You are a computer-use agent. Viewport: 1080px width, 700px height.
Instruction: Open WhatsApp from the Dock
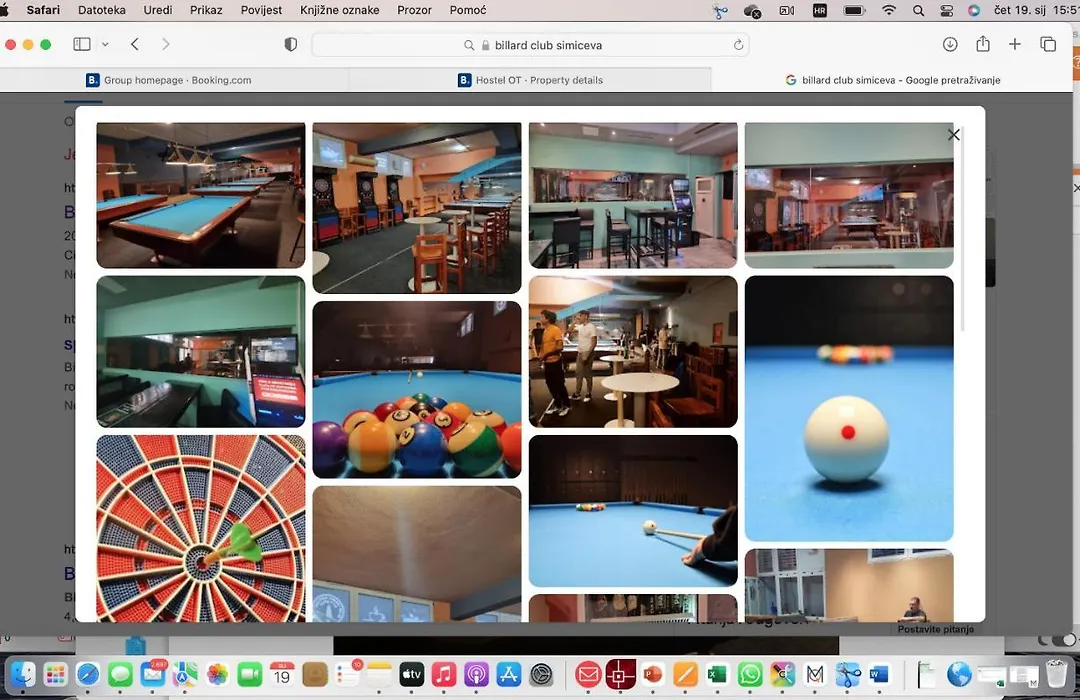tap(749, 674)
